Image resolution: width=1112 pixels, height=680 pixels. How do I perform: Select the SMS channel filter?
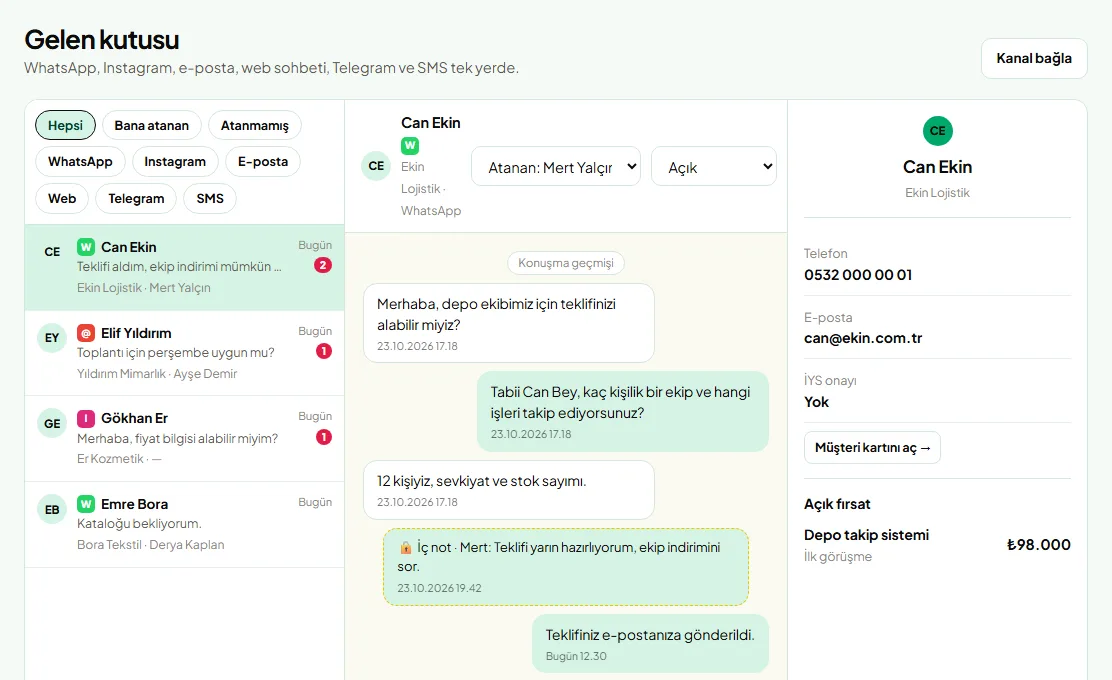pyautogui.click(x=210, y=199)
